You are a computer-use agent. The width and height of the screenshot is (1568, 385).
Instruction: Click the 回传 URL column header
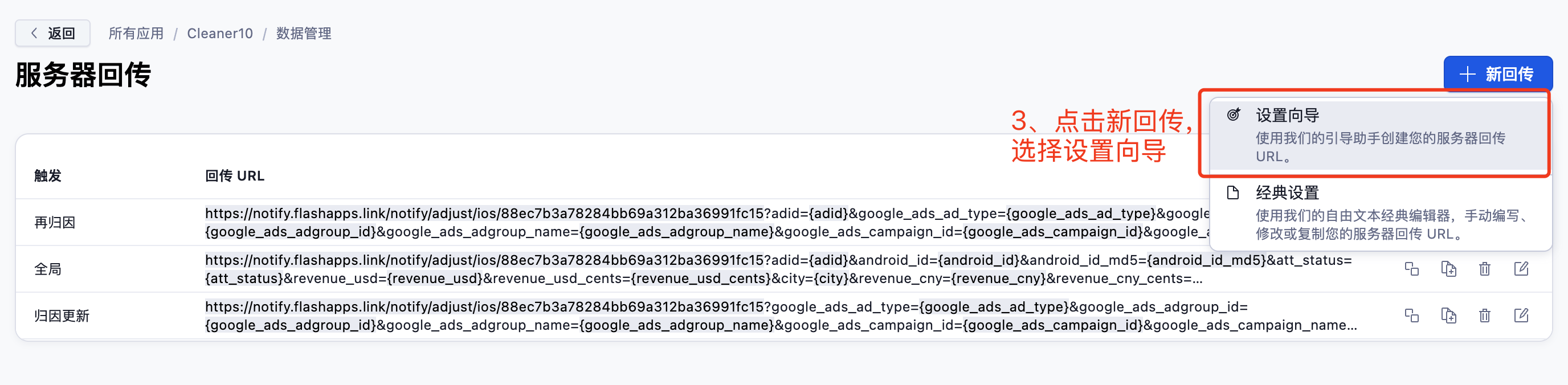tap(235, 176)
